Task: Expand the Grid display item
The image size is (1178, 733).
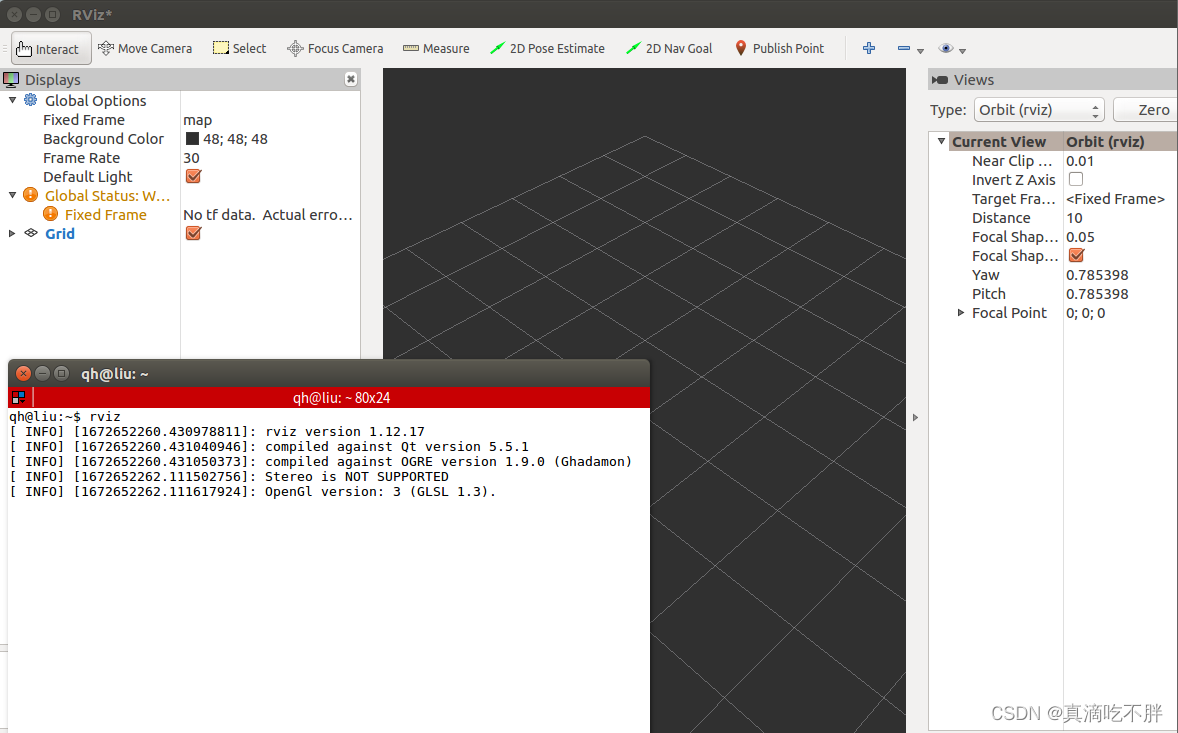Action: pyautogui.click(x=12, y=234)
